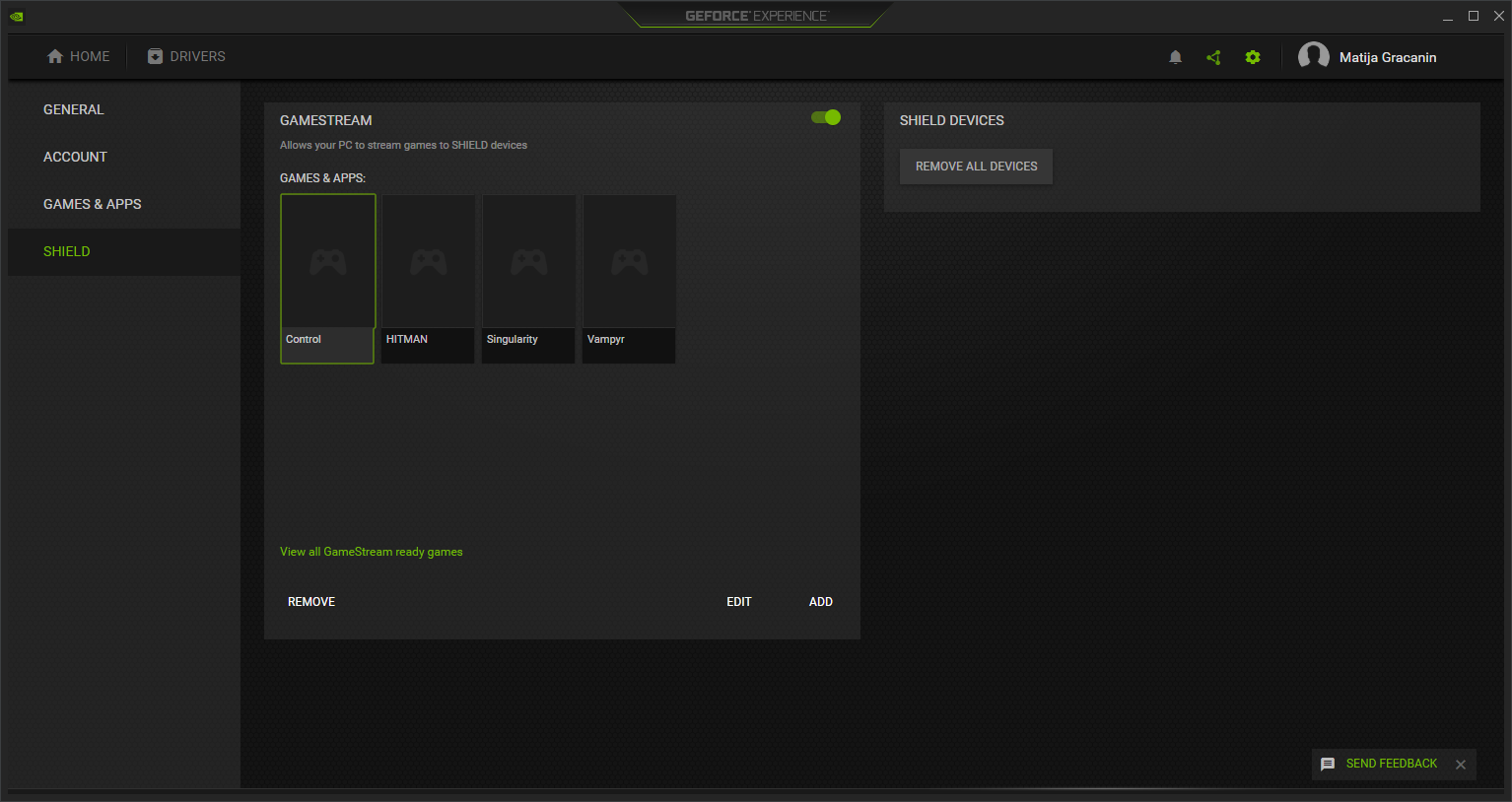Click View all GameStream ready games link
Screen dimensions: 1512x802
click(372, 552)
